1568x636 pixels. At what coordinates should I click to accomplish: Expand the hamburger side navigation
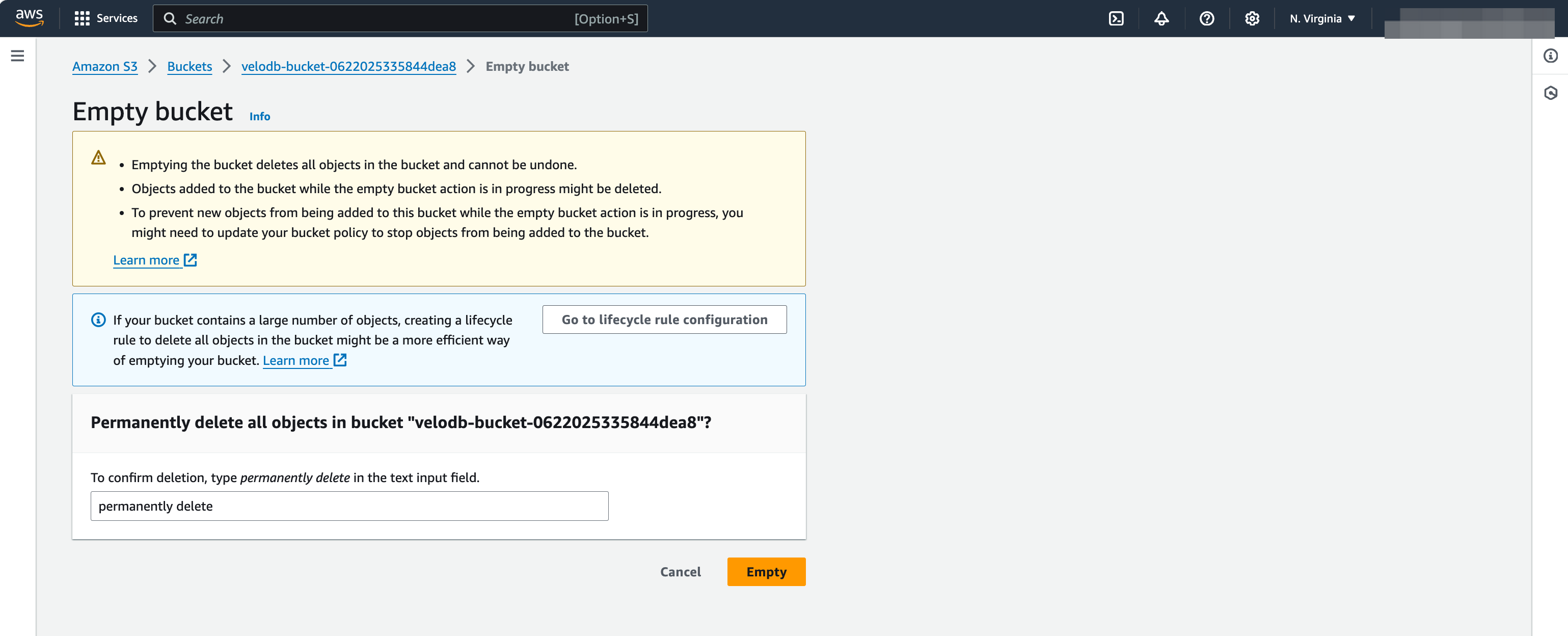click(18, 56)
